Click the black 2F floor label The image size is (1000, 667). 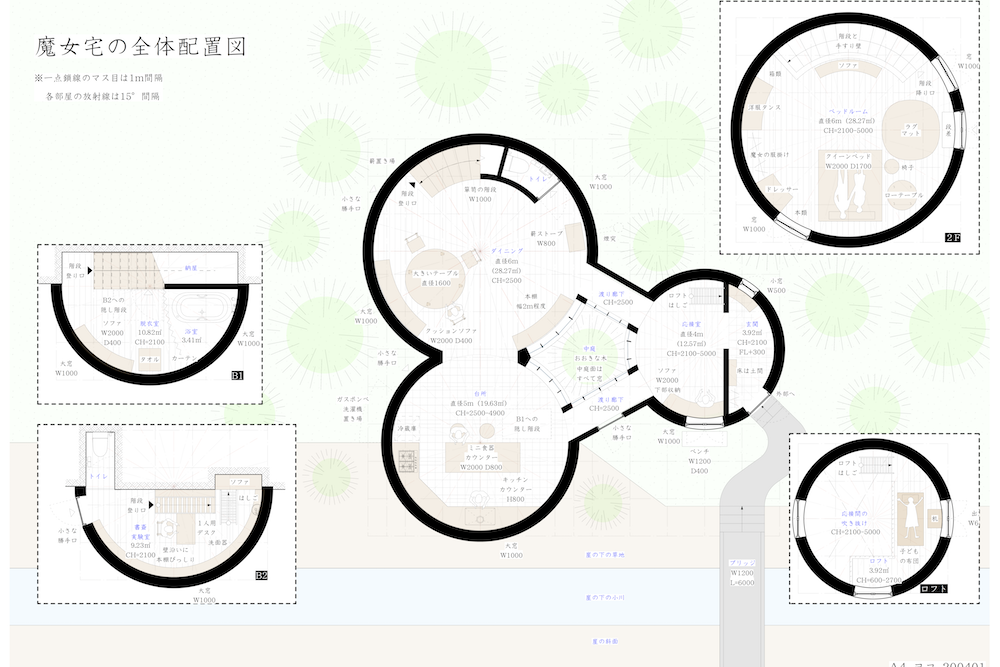click(952, 237)
